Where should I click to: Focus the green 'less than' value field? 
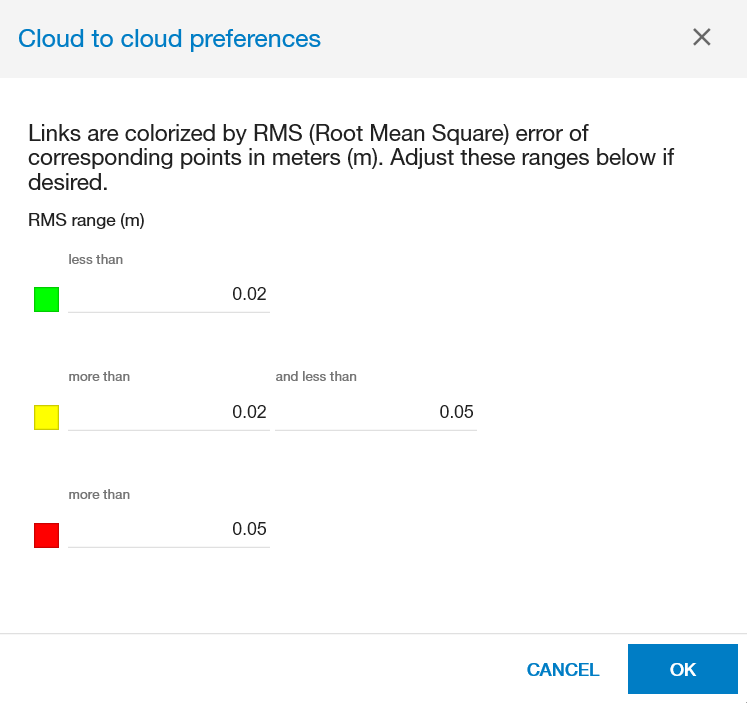(168, 294)
